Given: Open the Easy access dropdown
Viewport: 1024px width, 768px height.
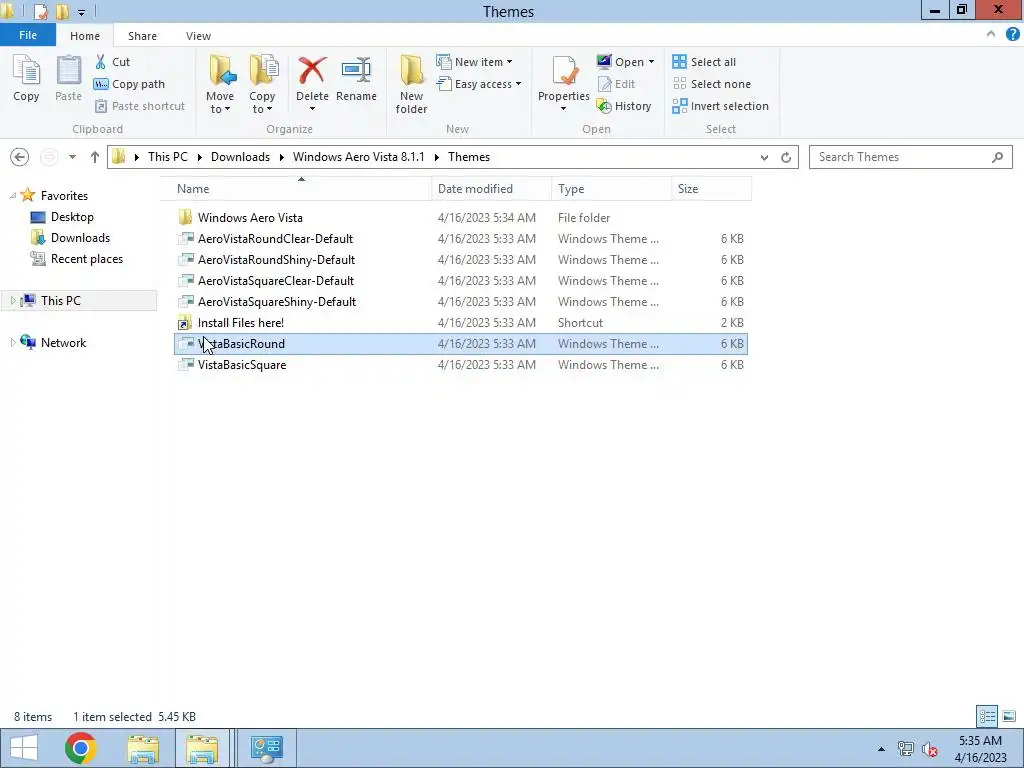Looking at the screenshot, I should click(479, 84).
